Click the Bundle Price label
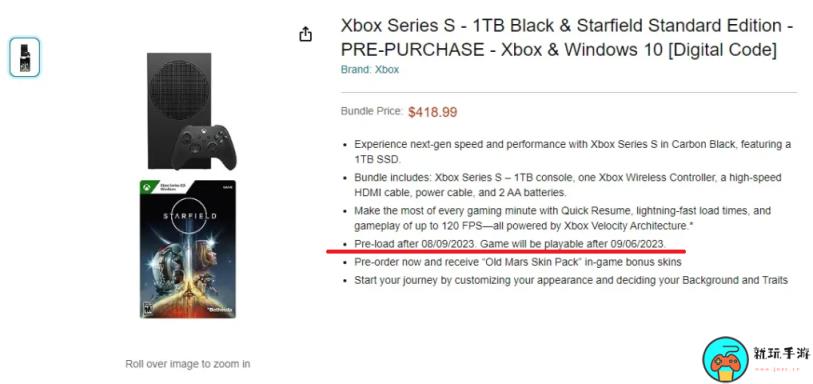The image size is (813, 384). (372, 111)
